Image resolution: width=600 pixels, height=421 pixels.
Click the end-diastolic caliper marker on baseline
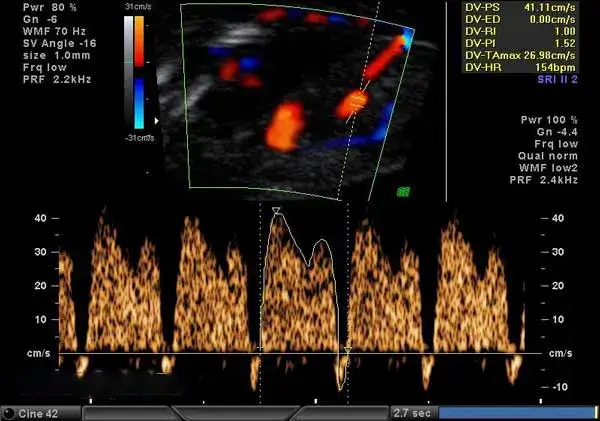click(348, 349)
